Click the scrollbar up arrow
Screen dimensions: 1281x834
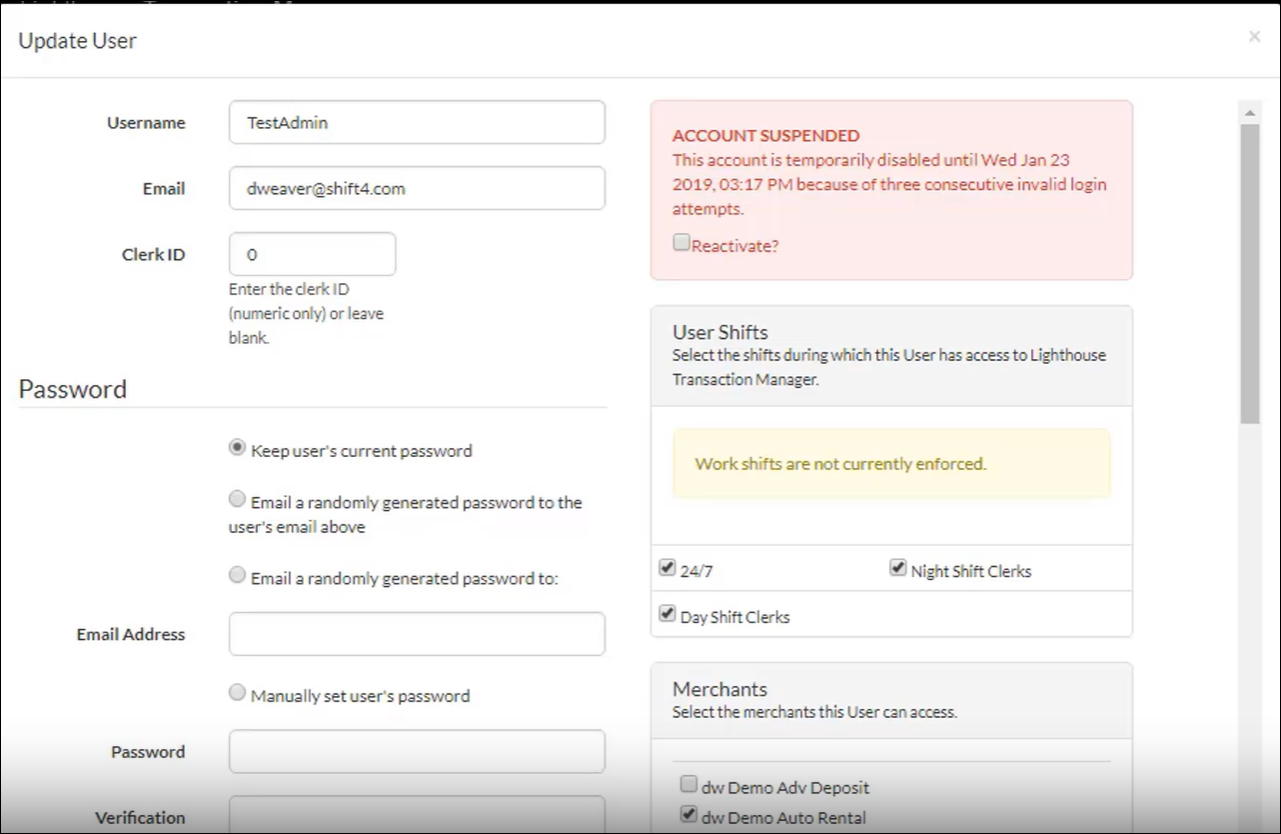1249,112
